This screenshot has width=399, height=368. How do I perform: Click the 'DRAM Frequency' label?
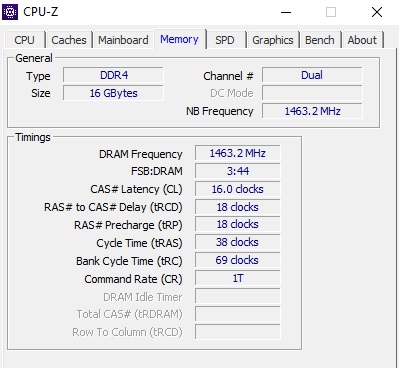[140, 154]
